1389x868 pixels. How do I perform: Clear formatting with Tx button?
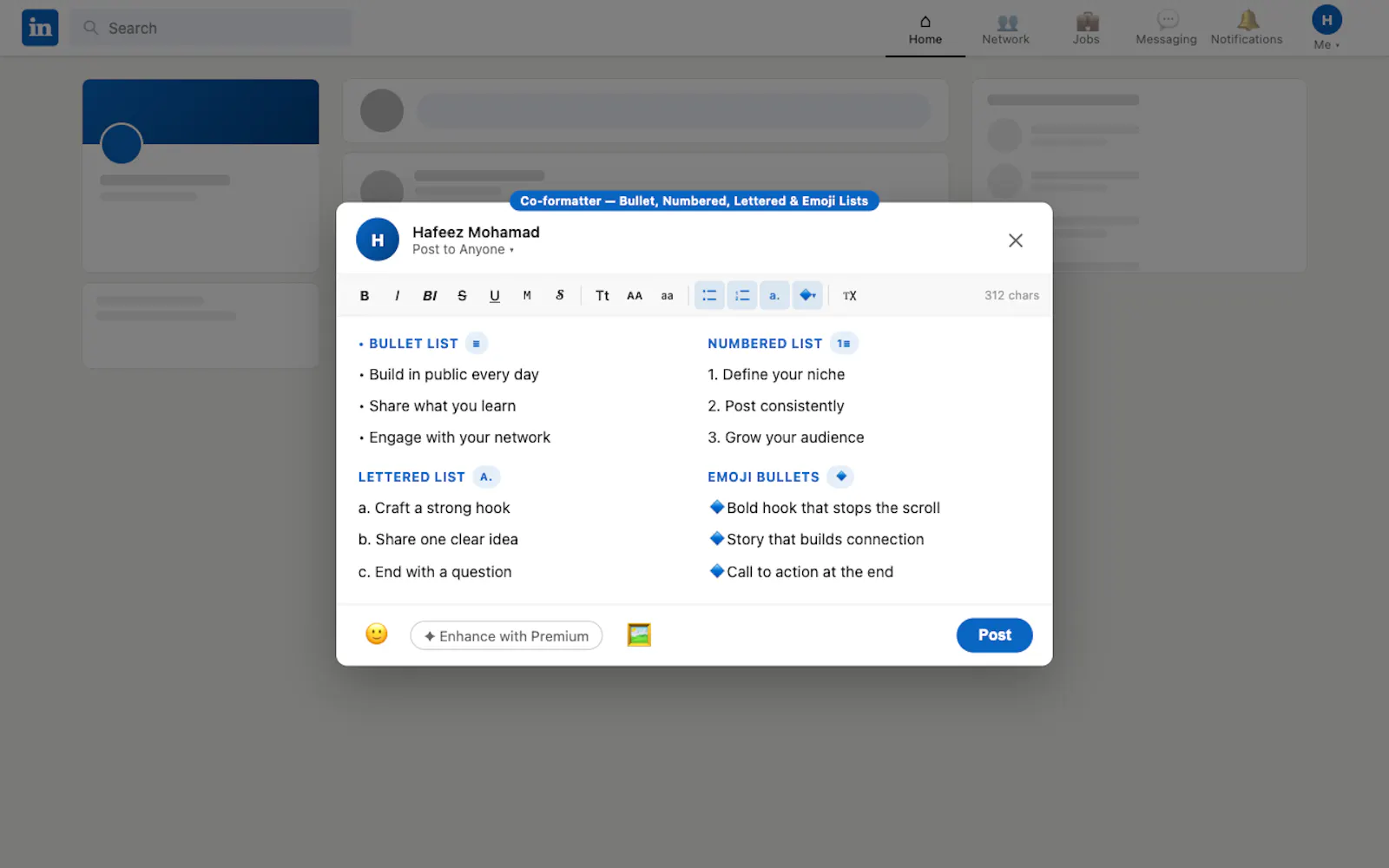850,296
